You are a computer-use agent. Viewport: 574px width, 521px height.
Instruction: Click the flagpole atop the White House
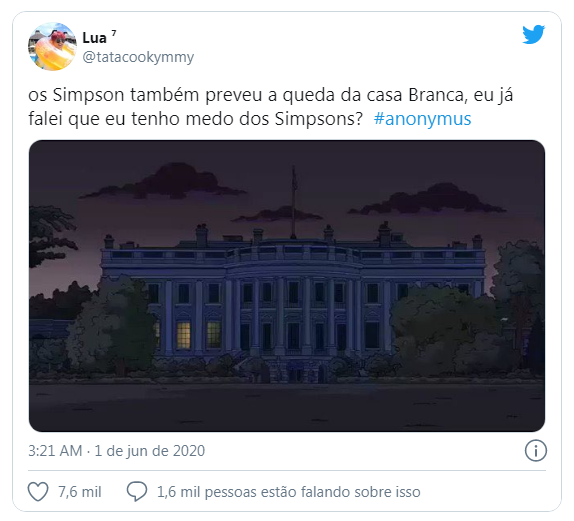[x=294, y=202]
